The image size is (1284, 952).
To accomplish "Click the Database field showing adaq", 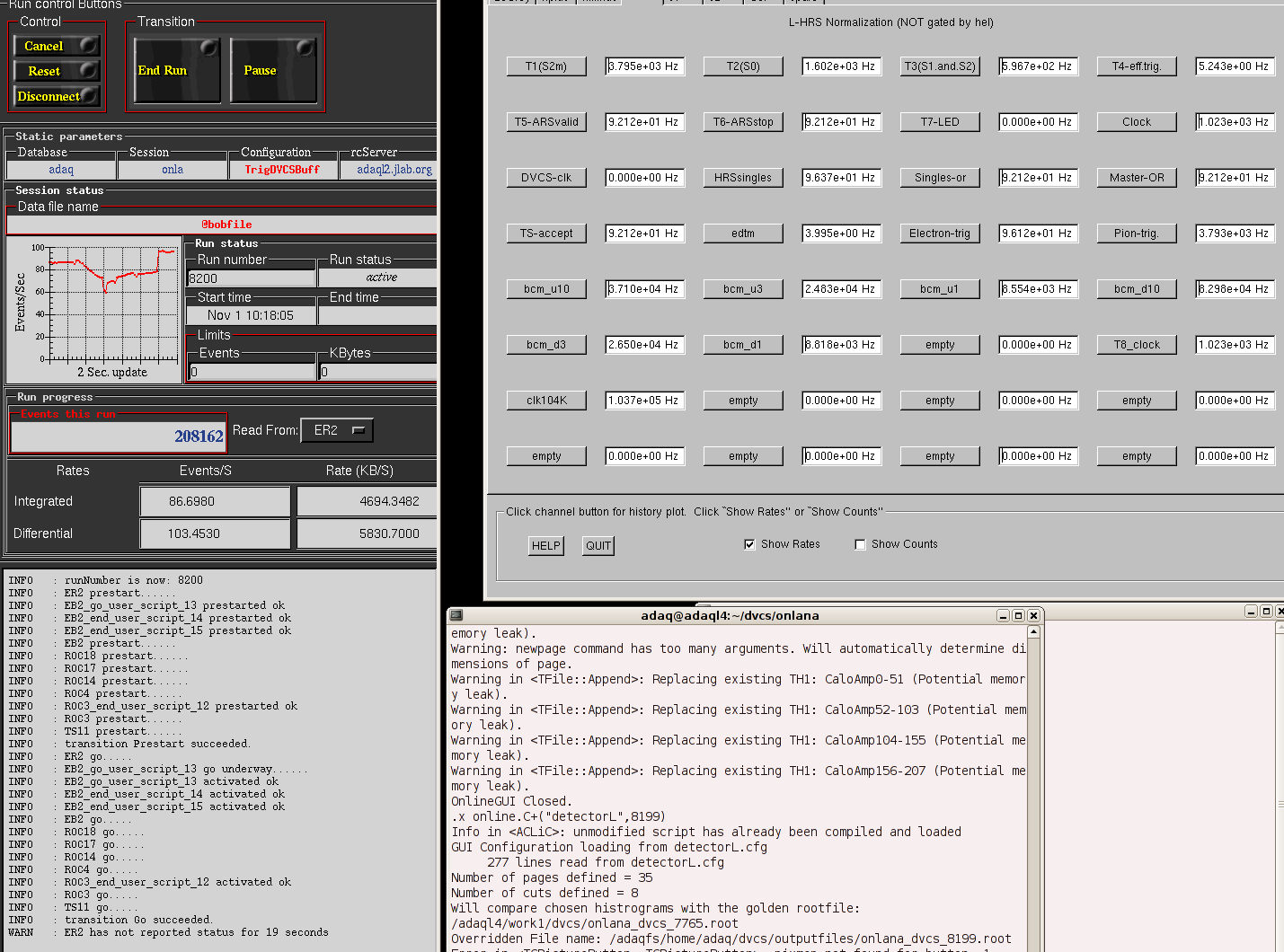I will click(61, 169).
